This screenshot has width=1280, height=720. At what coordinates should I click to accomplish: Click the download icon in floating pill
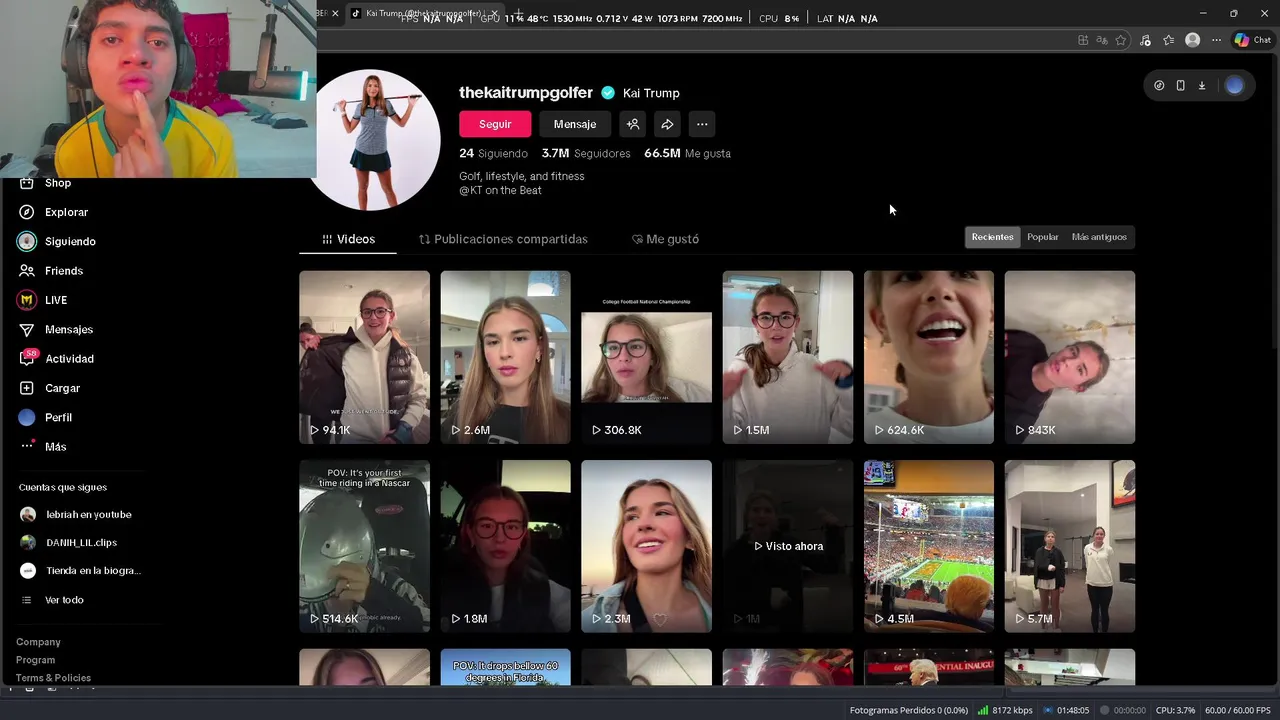tap(1202, 86)
